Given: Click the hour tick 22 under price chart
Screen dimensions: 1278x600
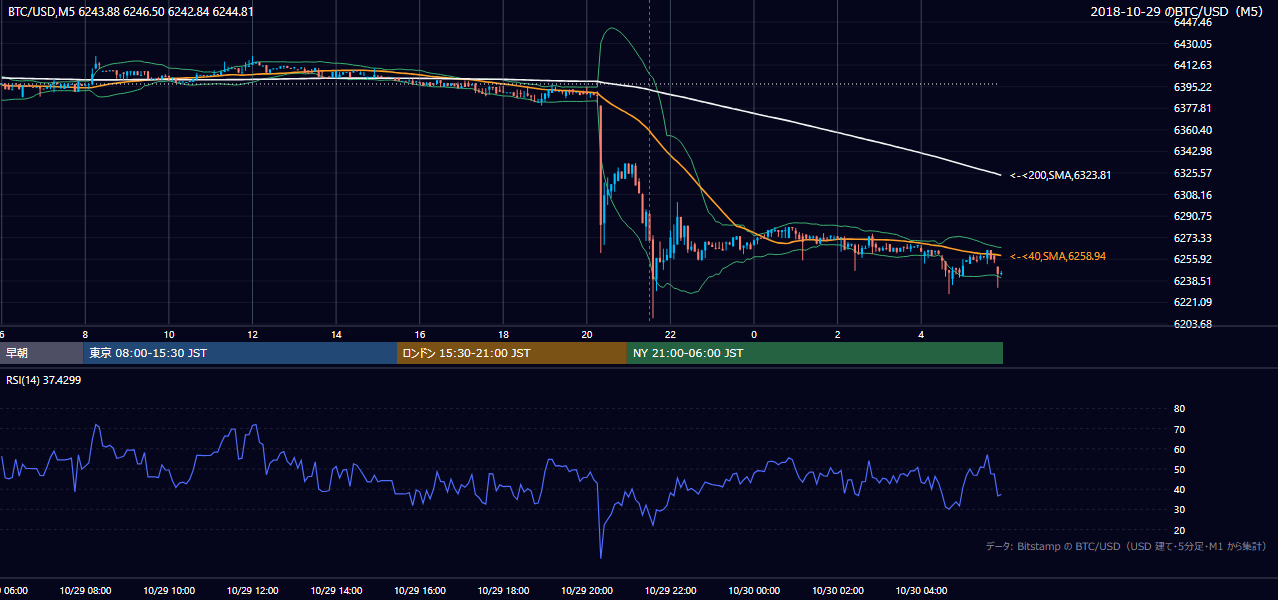Looking at the screenshot, I should pos(670,334).
